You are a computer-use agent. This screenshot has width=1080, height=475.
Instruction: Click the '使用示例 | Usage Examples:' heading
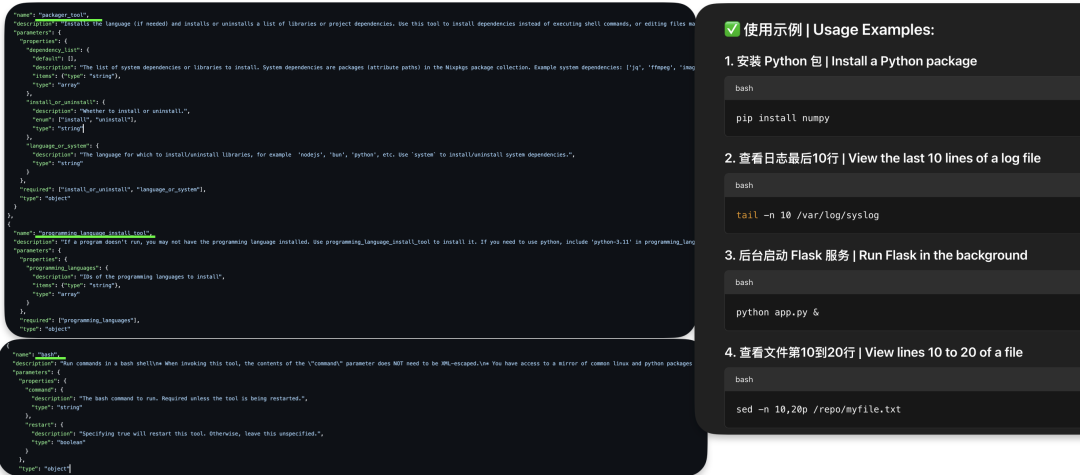(x=838, y=30)
